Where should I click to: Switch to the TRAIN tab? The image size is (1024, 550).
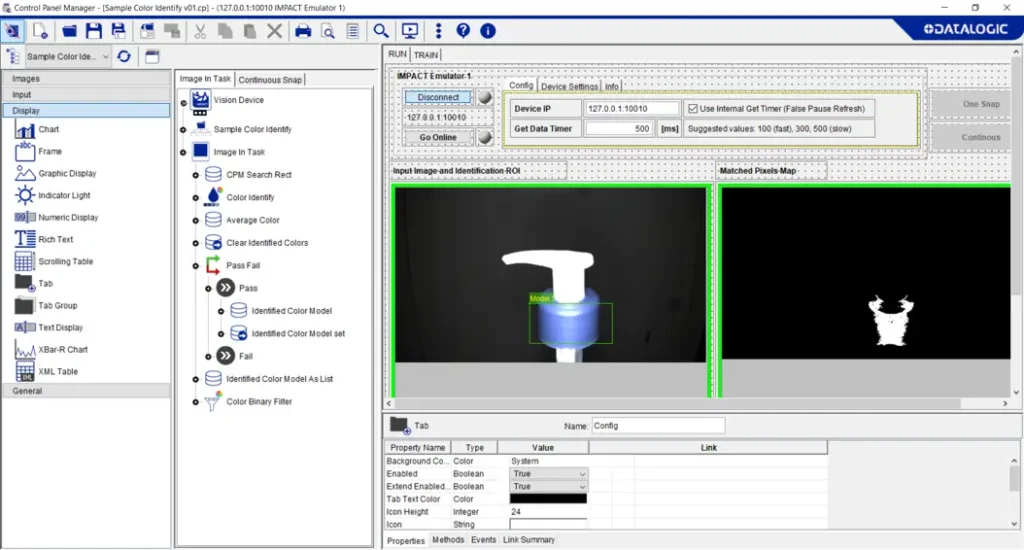[x=426, y=54]
